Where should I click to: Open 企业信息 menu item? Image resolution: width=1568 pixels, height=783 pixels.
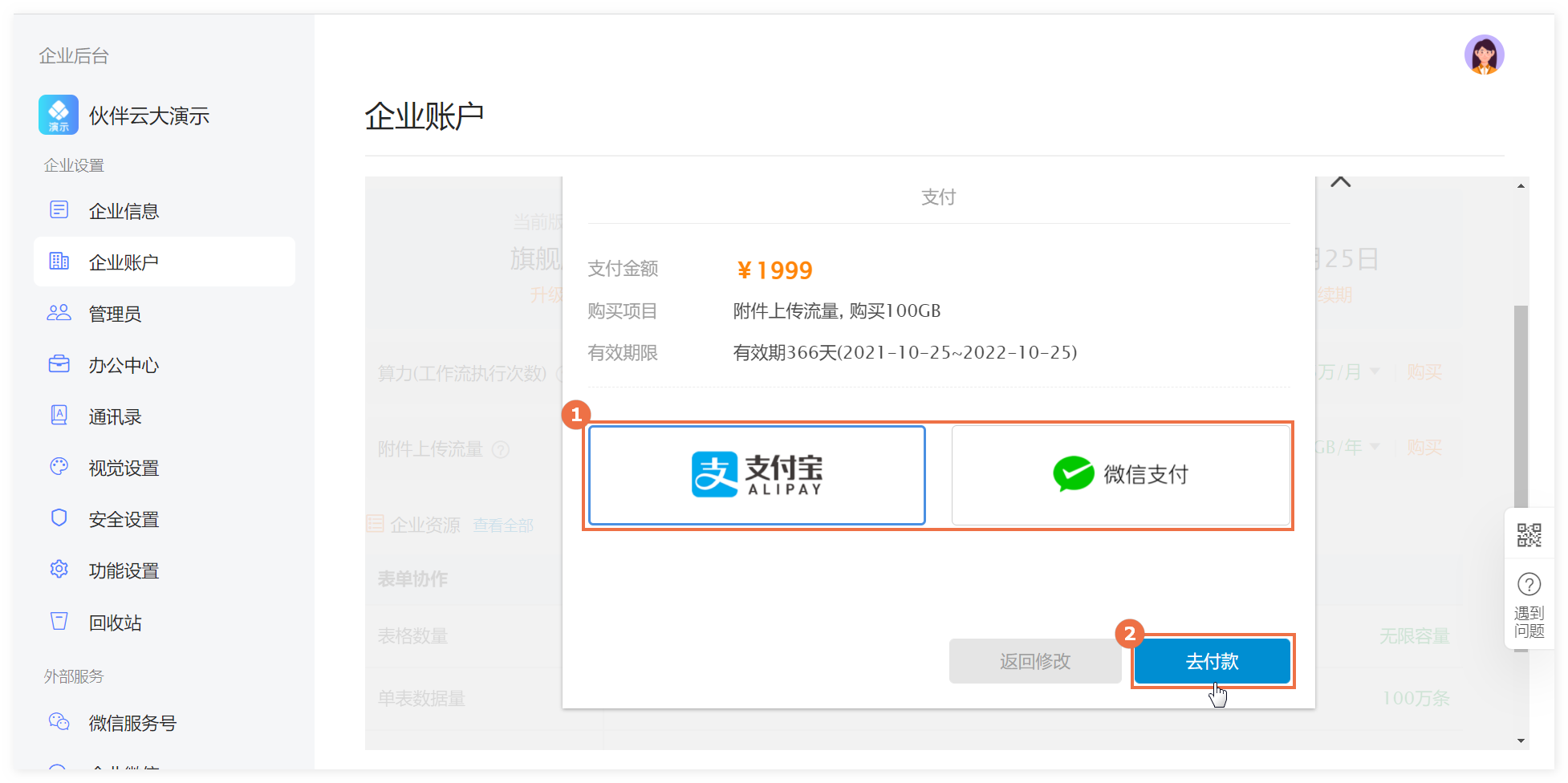click(165, 210)
